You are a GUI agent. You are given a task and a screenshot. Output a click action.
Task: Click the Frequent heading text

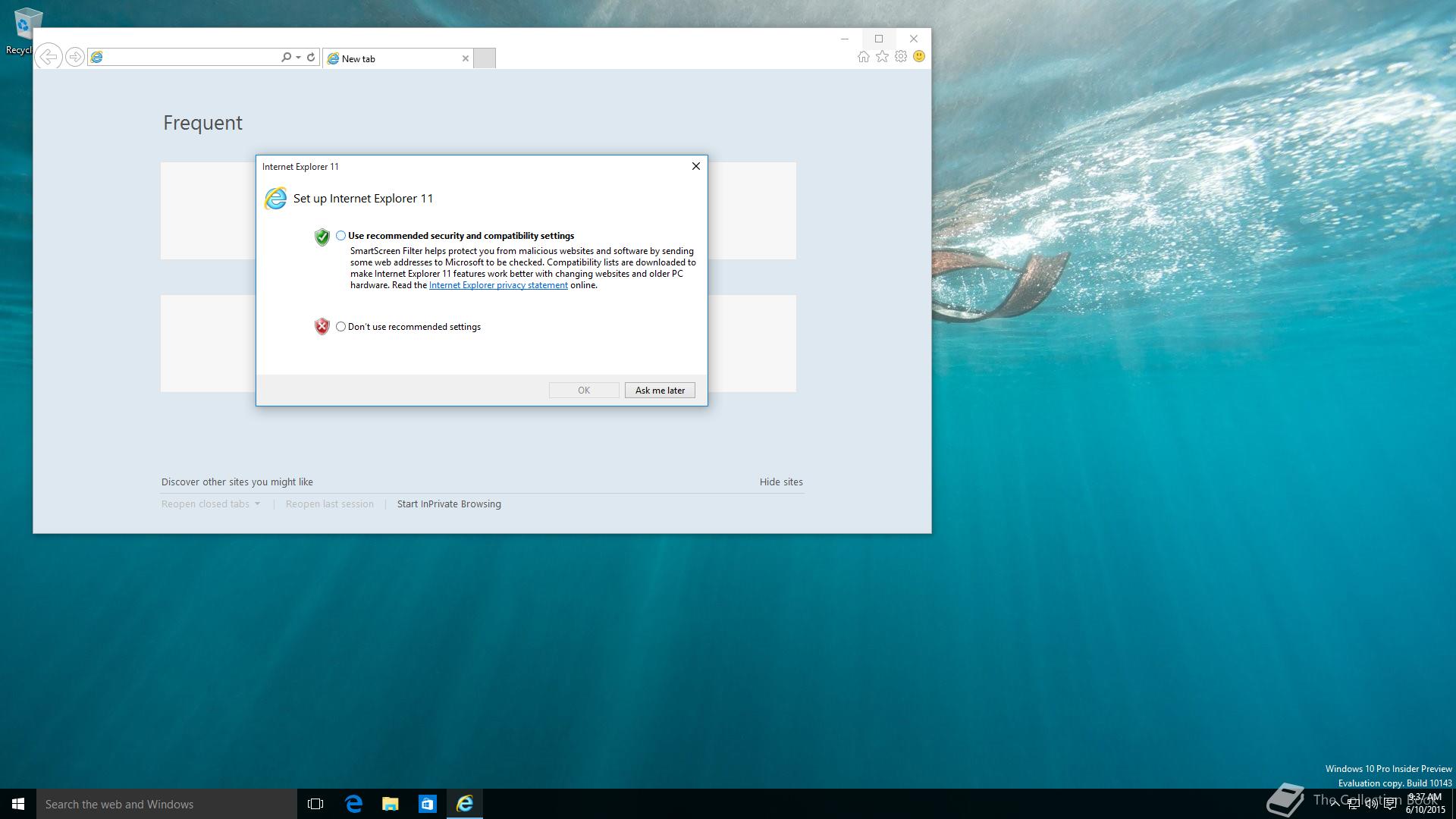coord(202,123)
